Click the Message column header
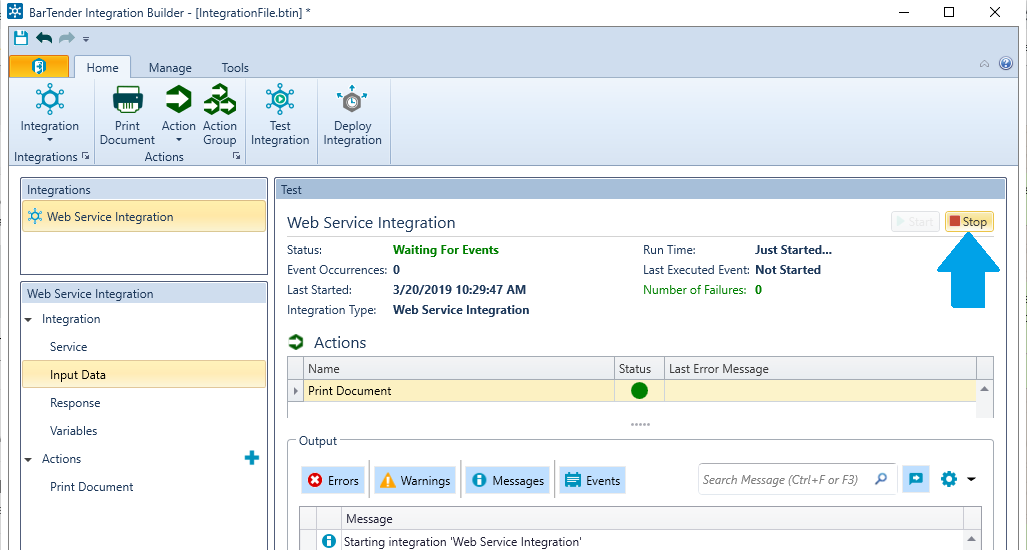The image size is (1027, 550). [652, 519]
